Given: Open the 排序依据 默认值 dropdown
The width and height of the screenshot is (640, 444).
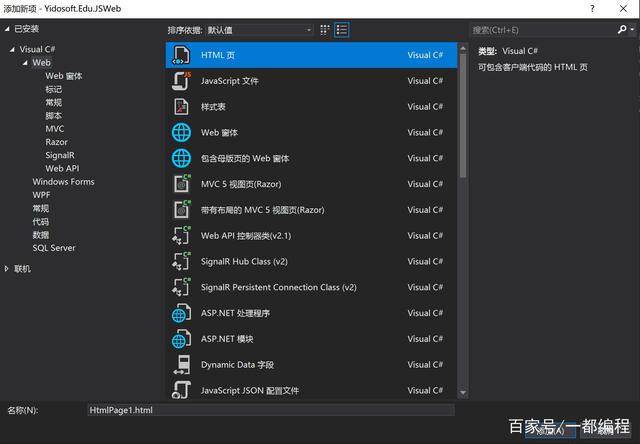Looking at the screenshot, I should tap(260, 30).
